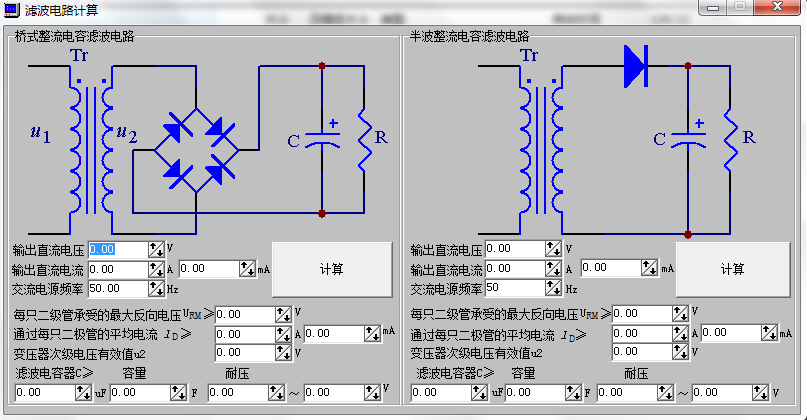Adjust half-wave diode average current mA spinner
This screenshot has height=420, width=807.
pyautogui.click(x=770, y=332)
